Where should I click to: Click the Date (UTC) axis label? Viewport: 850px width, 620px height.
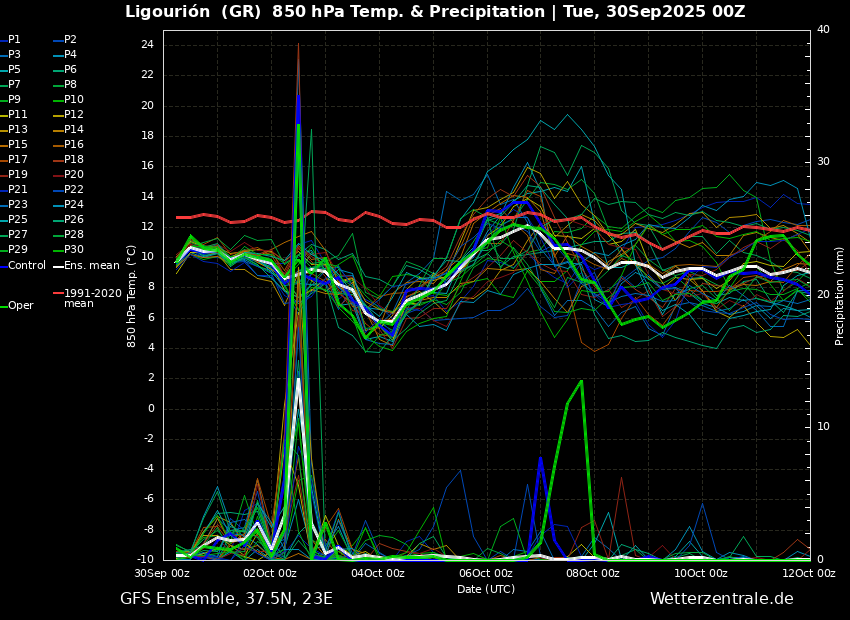pos(486,590)
